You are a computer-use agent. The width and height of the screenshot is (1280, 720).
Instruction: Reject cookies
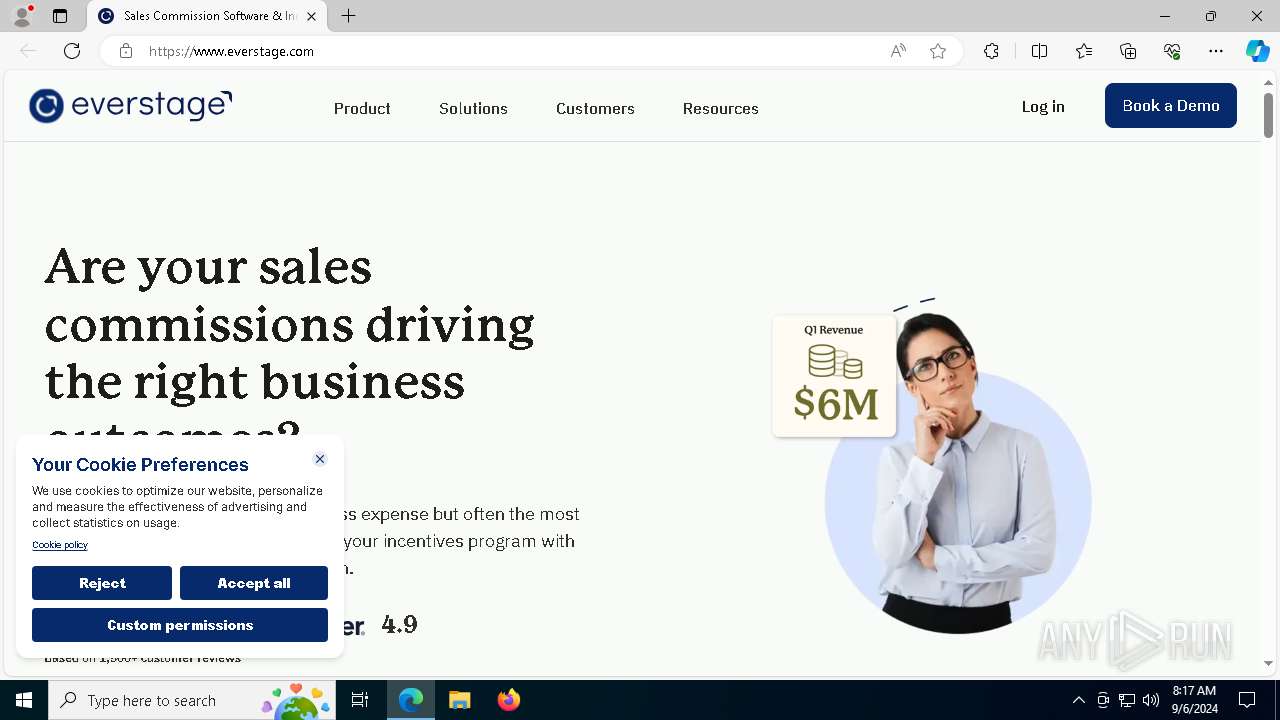(102, 583)
